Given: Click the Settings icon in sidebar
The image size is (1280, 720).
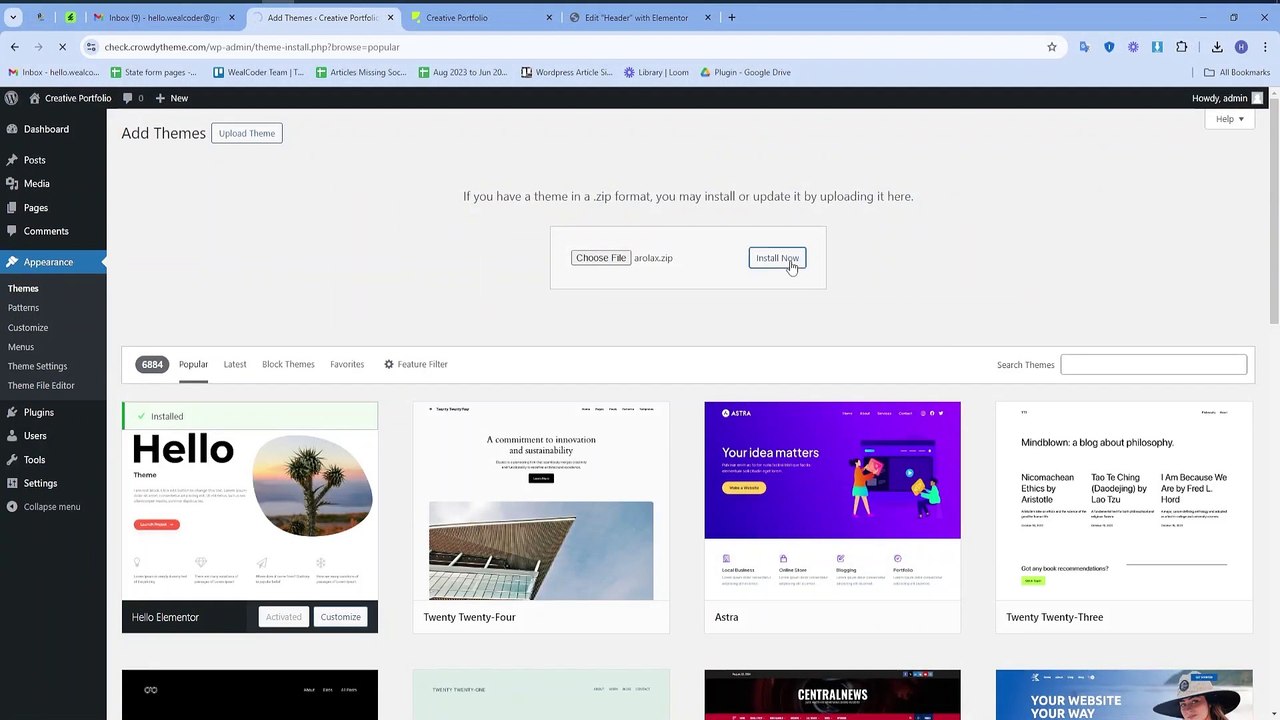Looking at the screenshot, I should [x=11, y=483].
